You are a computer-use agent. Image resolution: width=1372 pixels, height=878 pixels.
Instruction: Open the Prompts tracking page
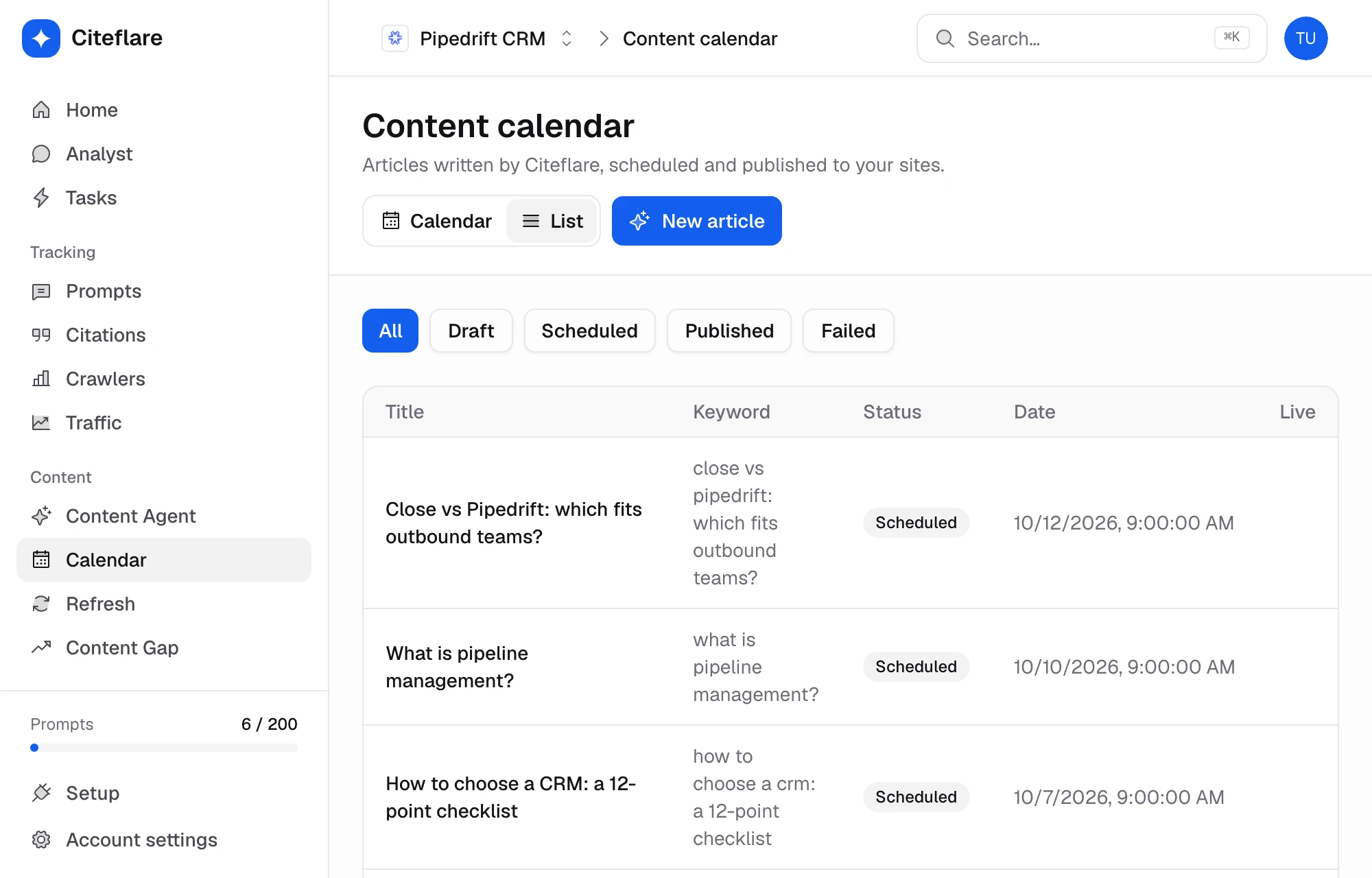point(164,291)
